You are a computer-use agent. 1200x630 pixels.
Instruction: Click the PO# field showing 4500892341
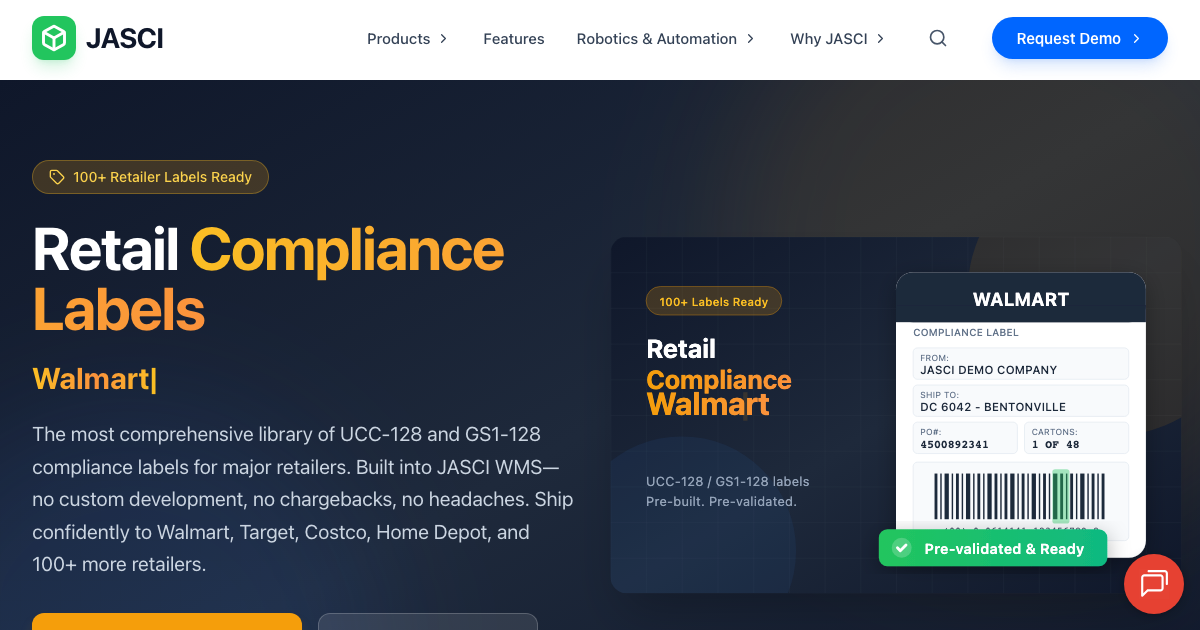(964, 437)
